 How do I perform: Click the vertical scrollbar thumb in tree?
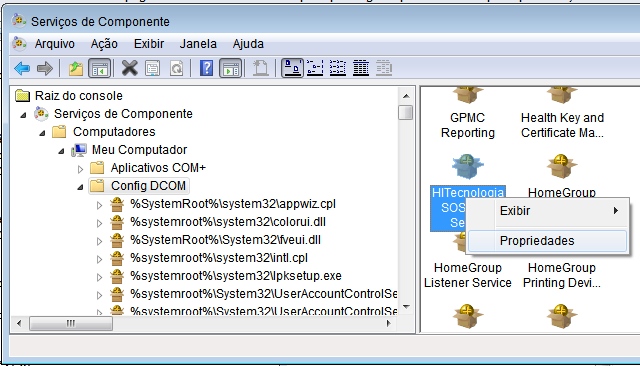[x=406, y=112]
